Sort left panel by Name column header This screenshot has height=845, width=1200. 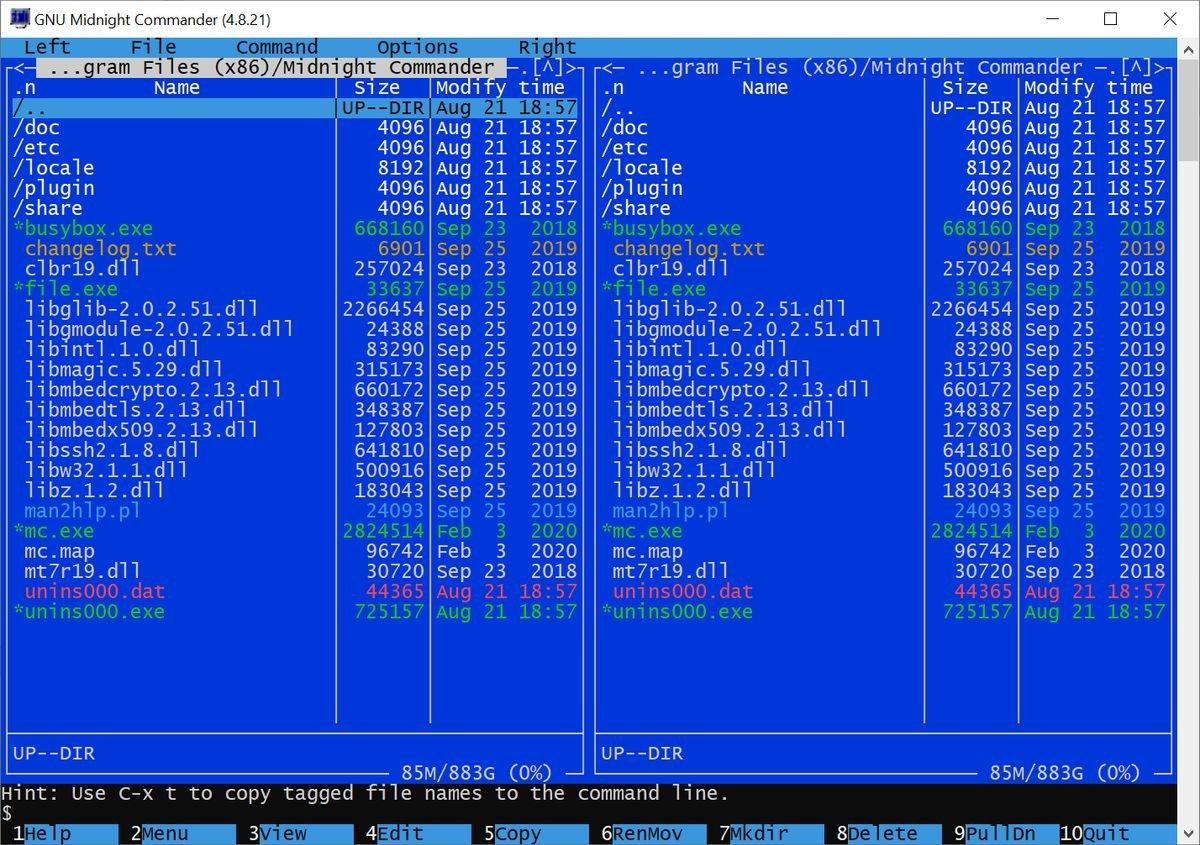click(177, 87)
